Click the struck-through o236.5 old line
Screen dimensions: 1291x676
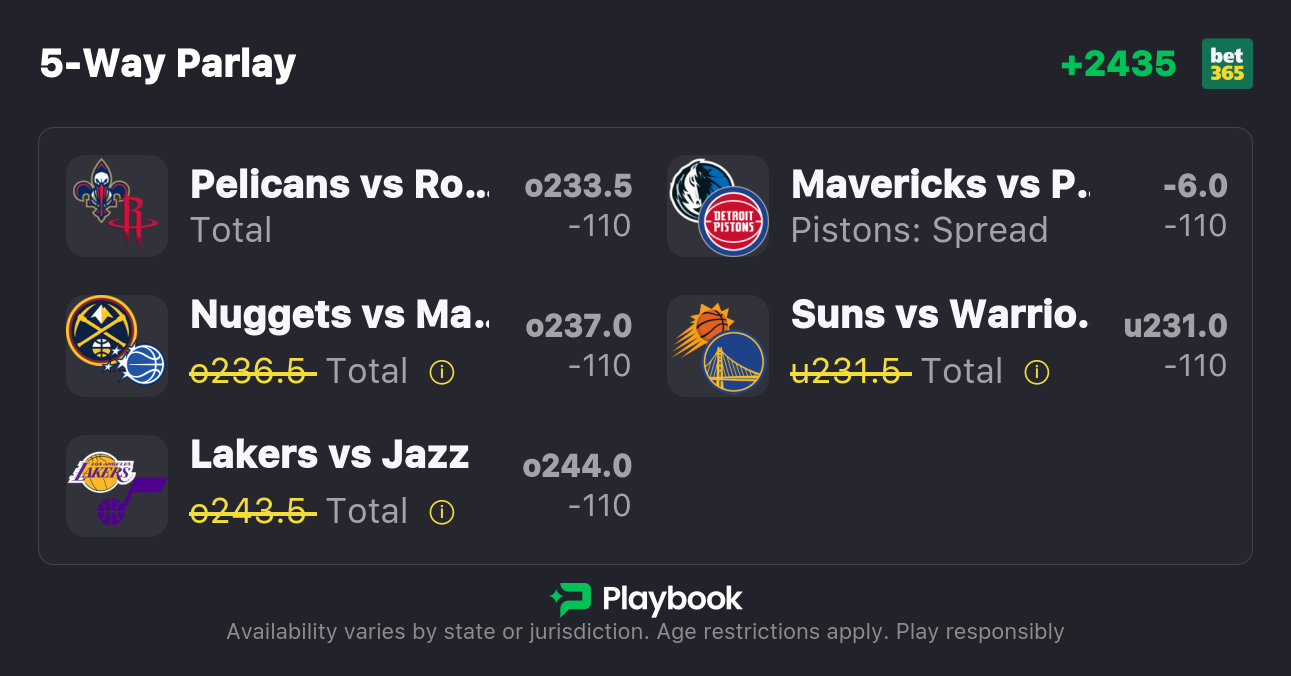(254, 372)
